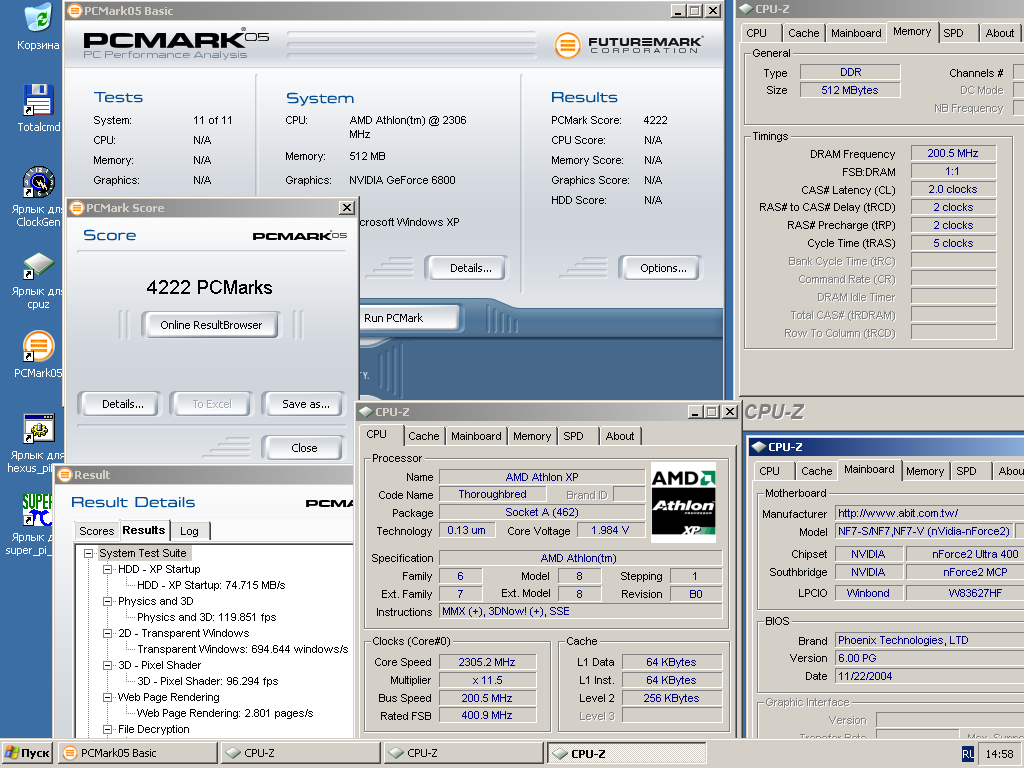Viewport: 1024px width, 768px height.
Task: Collapse the 2D - Transparent Windows node
Action: [107, 633]
